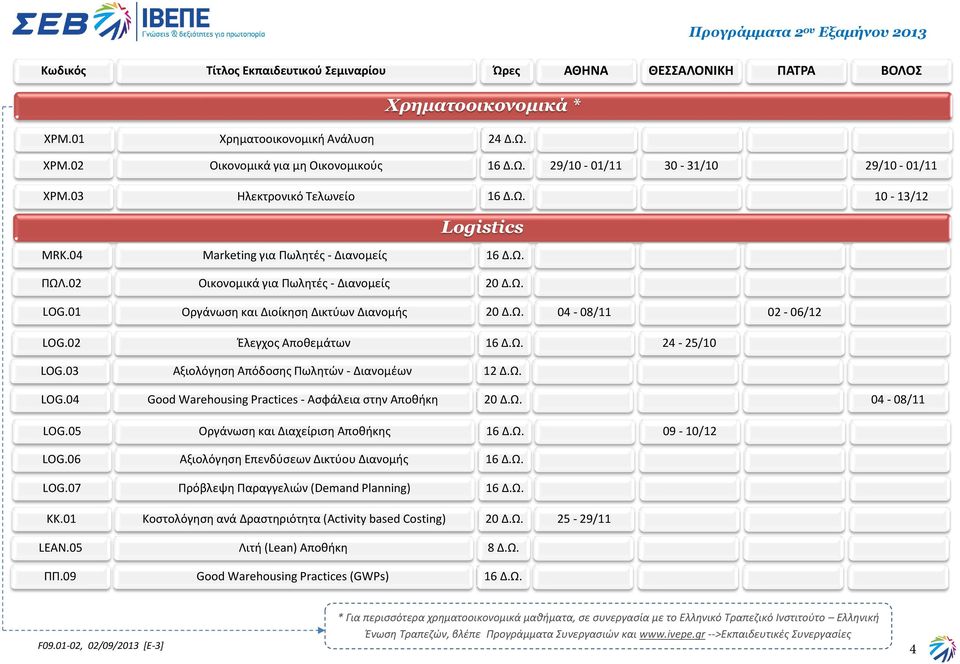Click the seminar title Οικονομικά για μη Οικονομικούς
Viewport: 960px width, 664px height.
tap(296, 166)
